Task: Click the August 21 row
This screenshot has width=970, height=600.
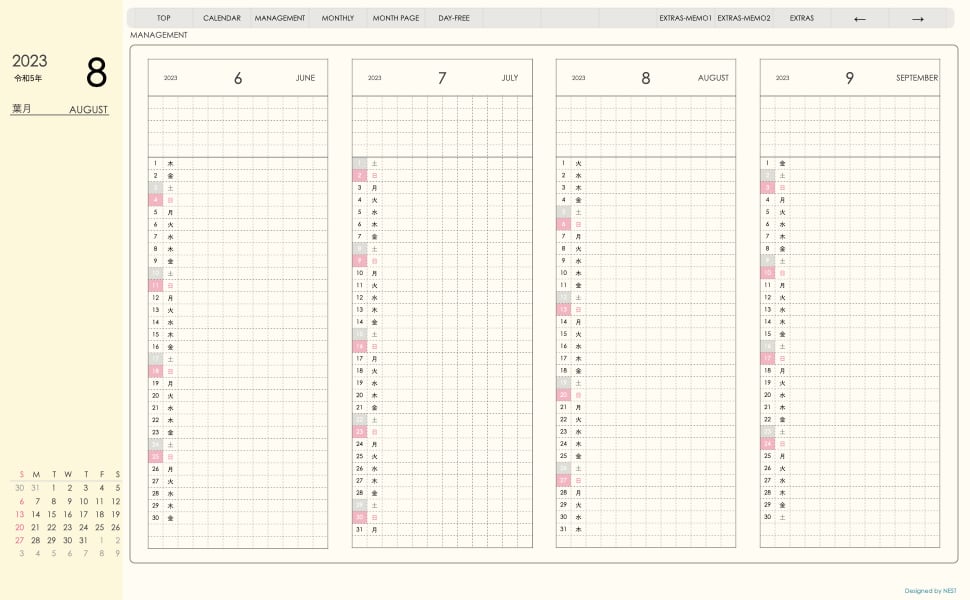Action: [646, 407]
